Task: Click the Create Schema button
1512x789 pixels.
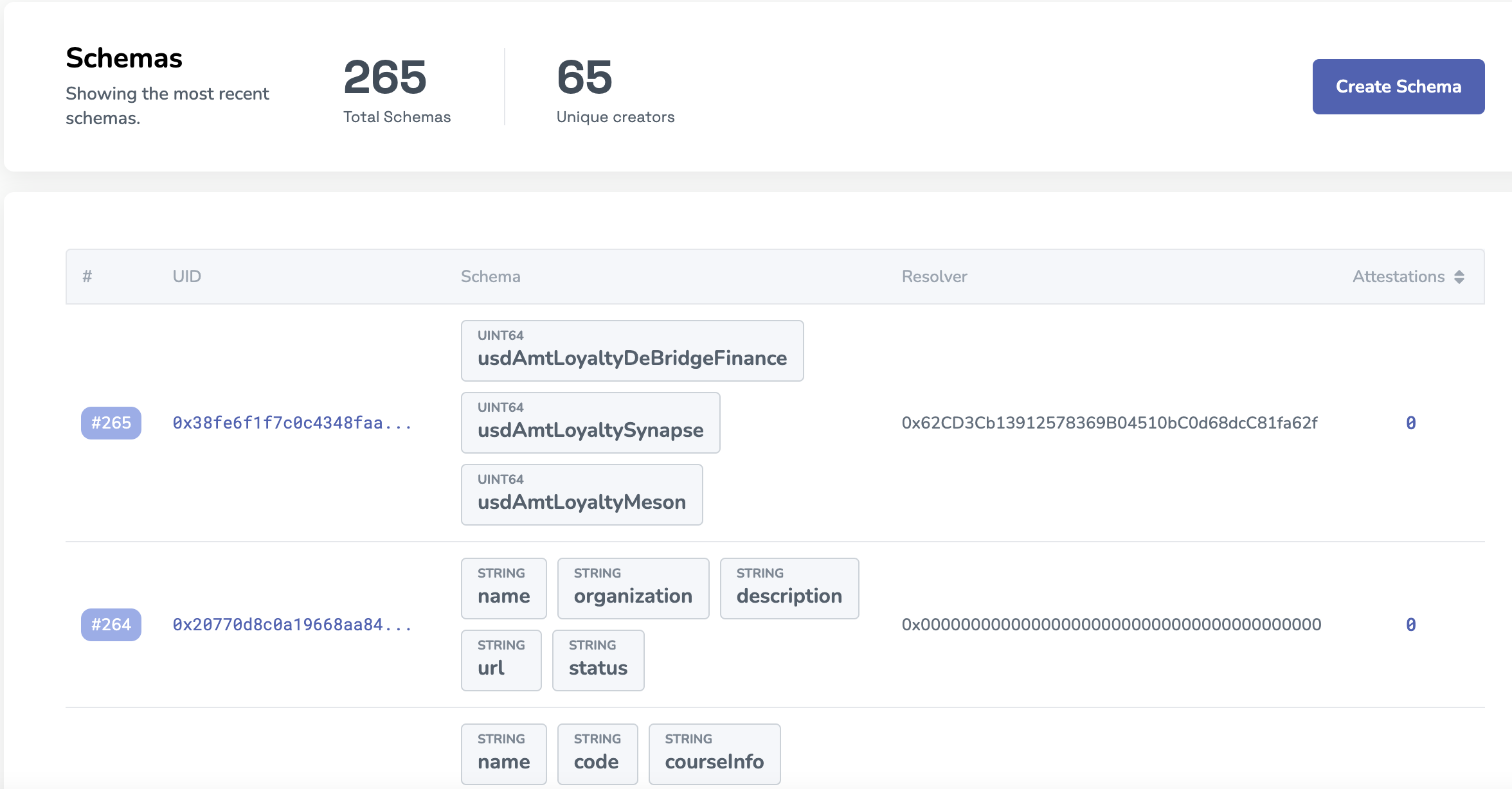Action: coord(1398,87)
